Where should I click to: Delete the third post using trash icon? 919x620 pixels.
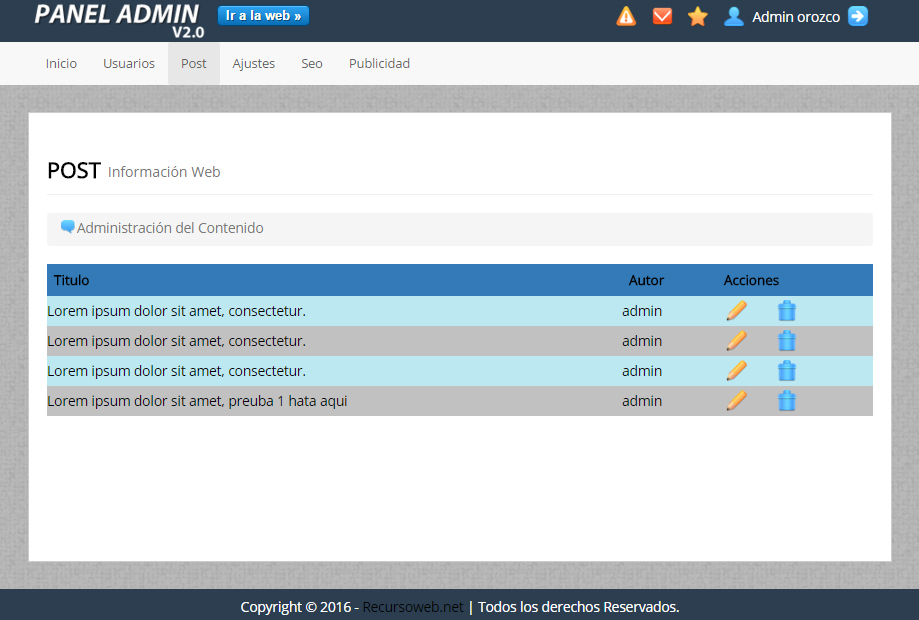[787, 371]
